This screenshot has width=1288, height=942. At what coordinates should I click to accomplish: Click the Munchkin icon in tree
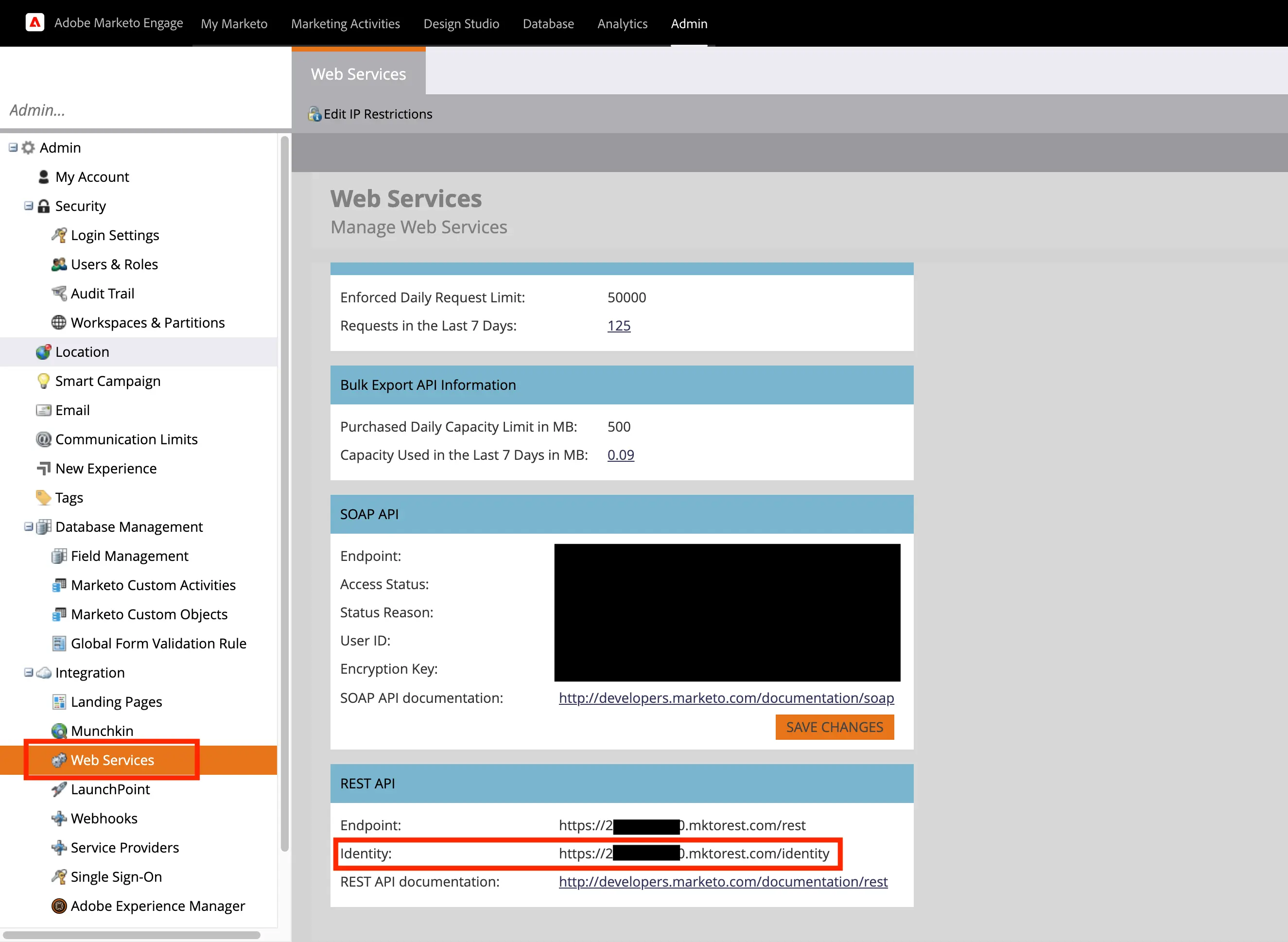[59, 731]
